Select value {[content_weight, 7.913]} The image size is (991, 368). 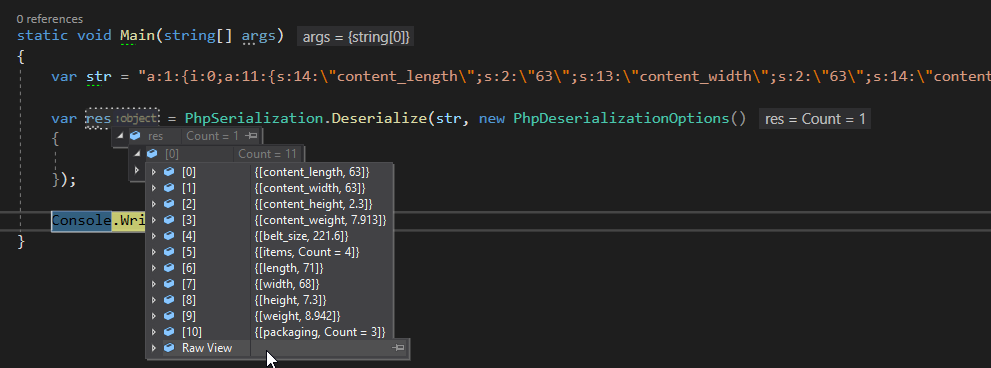click(320, 219)
